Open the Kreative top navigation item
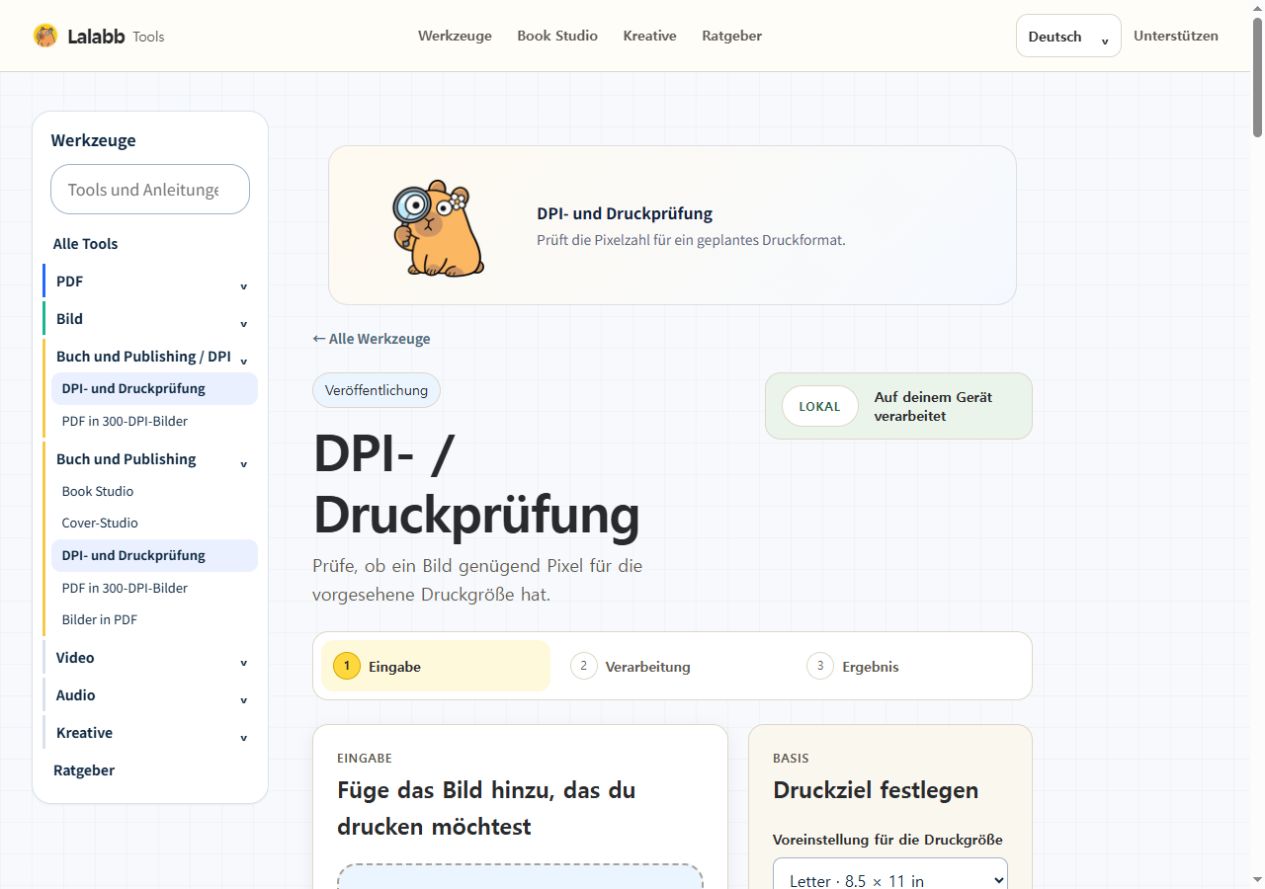Image resolution: width=1265 pixels, height=889 pixels. click(650, 36)
